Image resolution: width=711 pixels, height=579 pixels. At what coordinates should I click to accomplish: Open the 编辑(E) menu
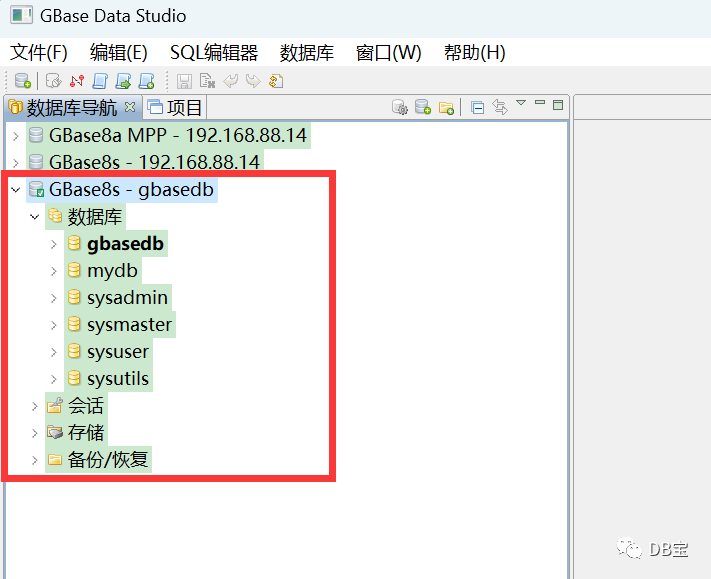118,53
